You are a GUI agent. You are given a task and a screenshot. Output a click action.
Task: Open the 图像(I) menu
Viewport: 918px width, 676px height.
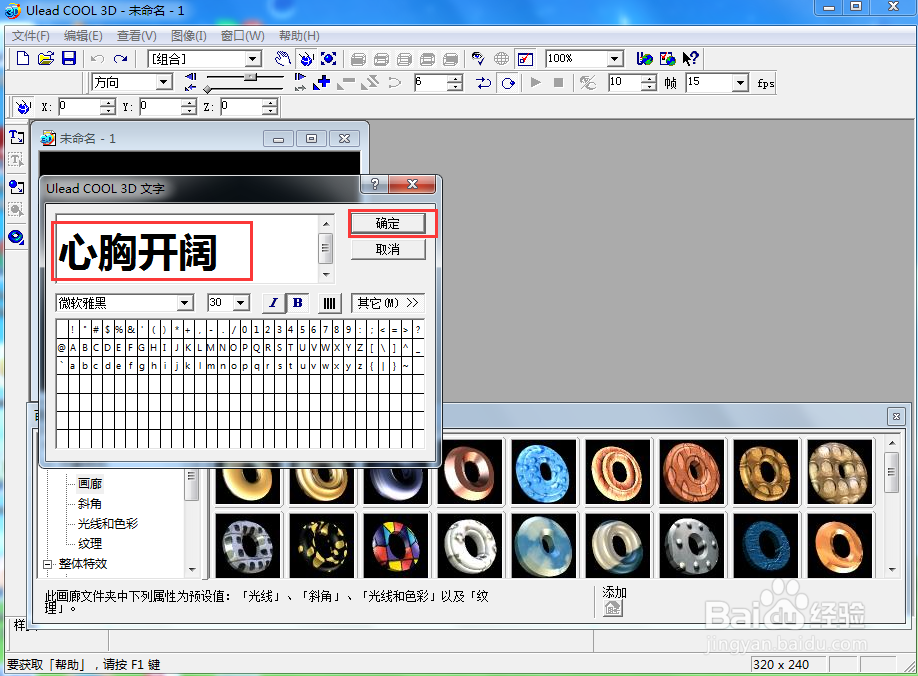coord(189,36)
